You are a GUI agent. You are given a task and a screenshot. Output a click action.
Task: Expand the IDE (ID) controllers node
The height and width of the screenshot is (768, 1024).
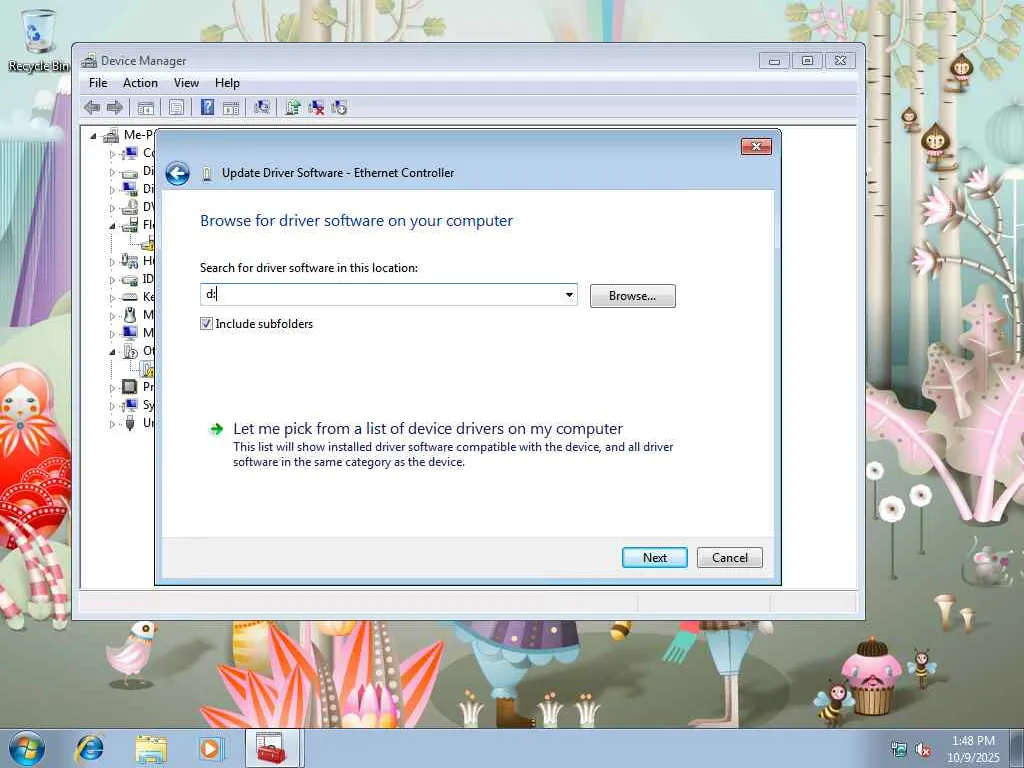click(x=112, y=280)
